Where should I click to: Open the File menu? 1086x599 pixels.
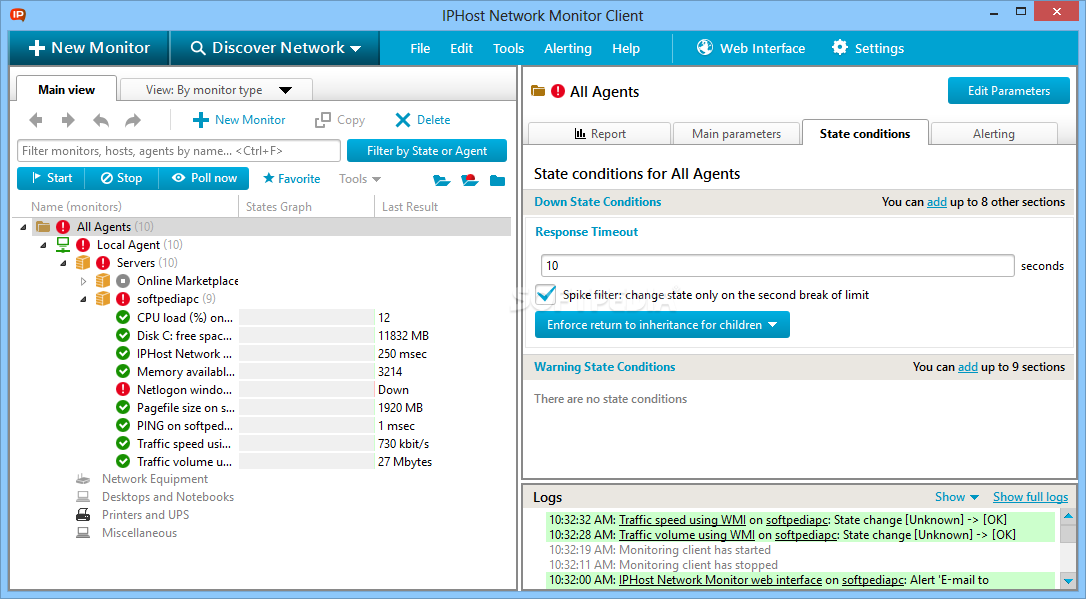click(x=420, y=48)
